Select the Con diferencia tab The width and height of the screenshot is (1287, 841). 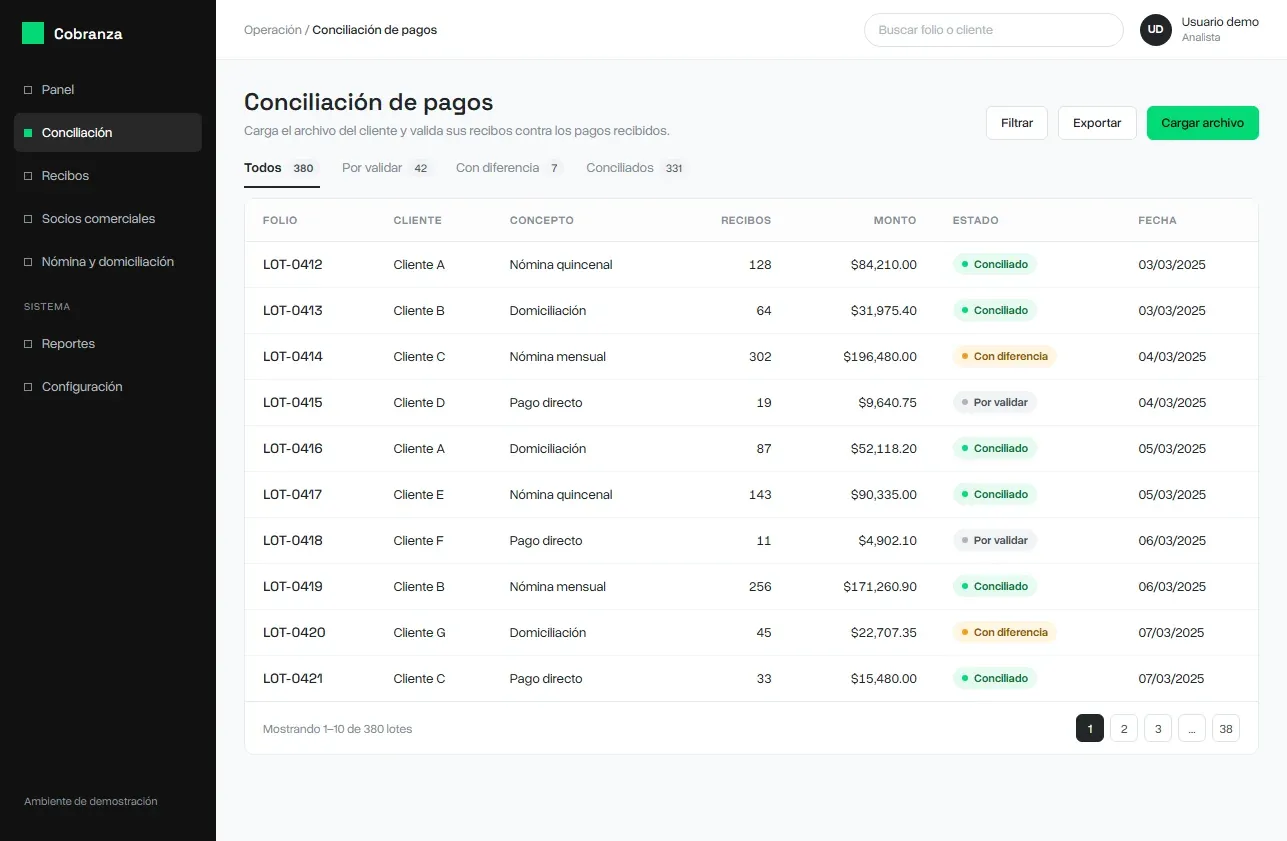pos(509,168)
